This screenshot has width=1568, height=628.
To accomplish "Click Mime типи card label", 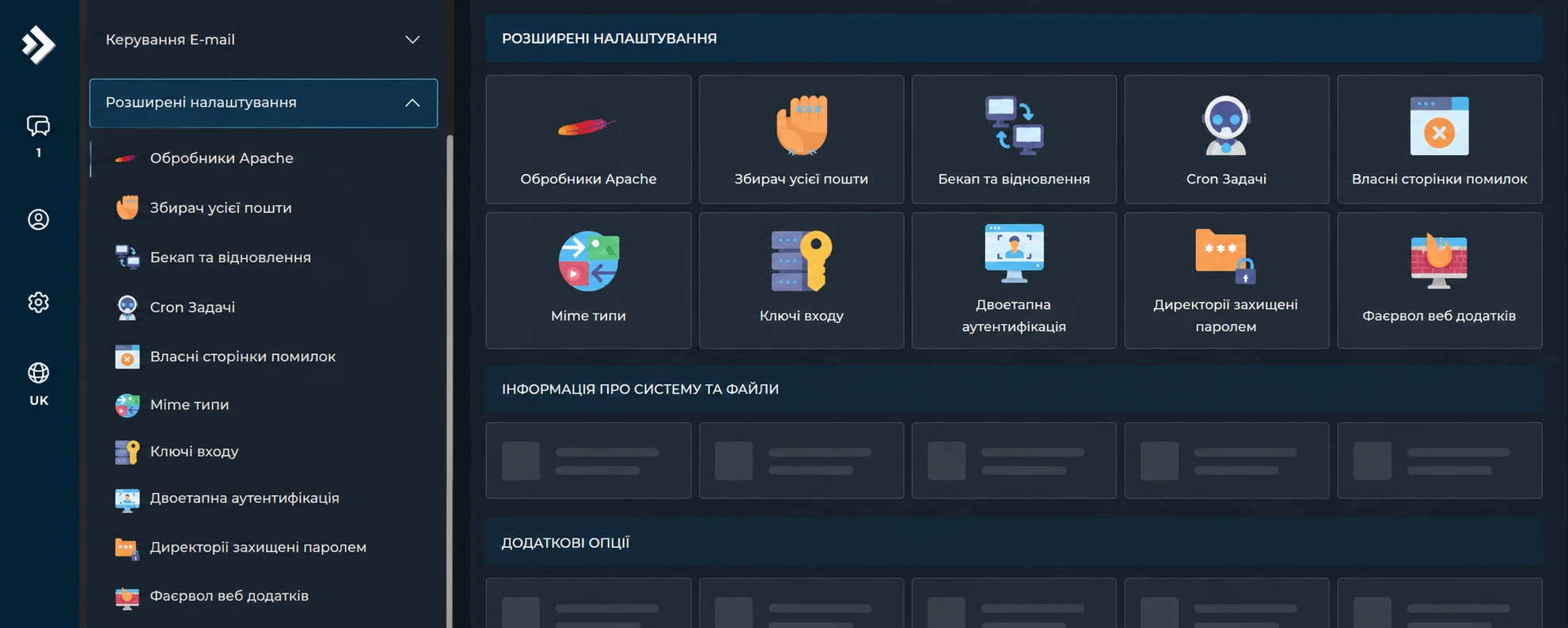I will tap(588, 316).
